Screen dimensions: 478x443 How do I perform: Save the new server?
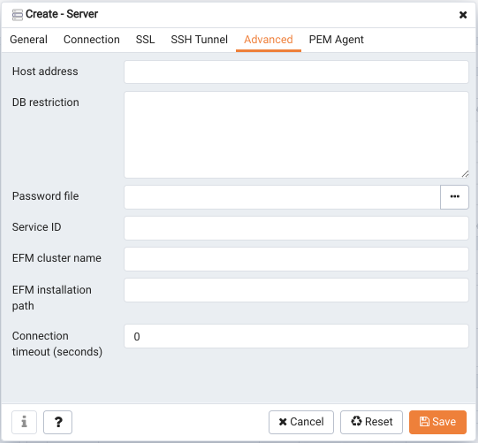coord(438,422)
